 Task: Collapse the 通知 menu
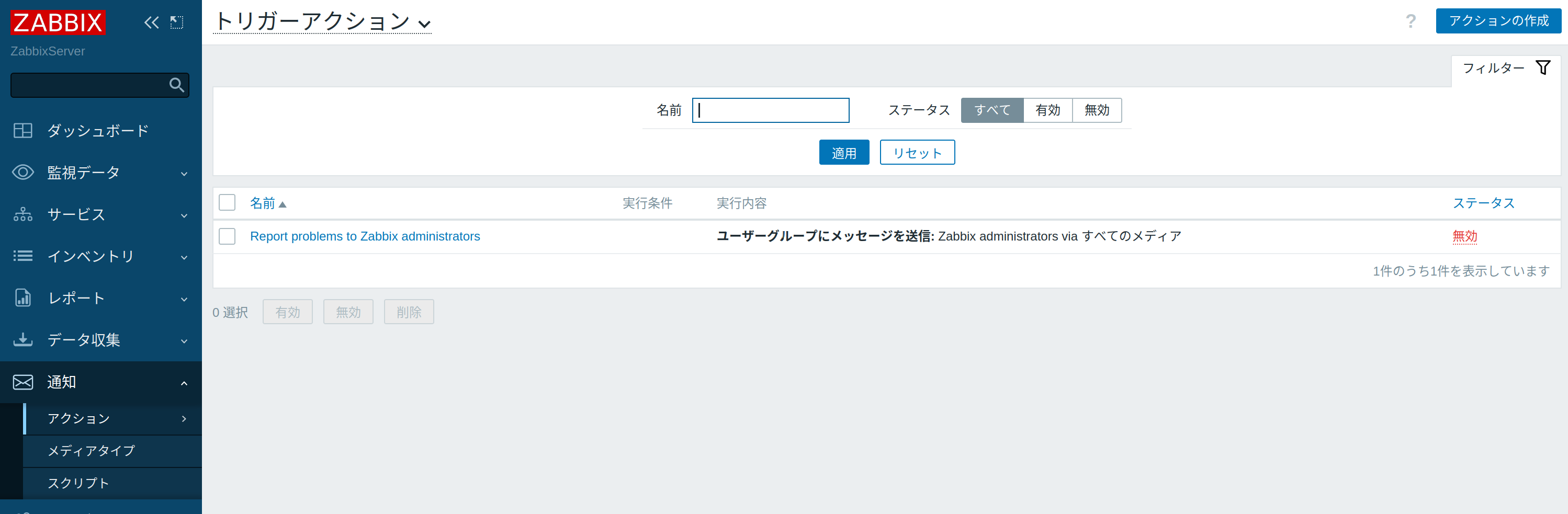184,383
